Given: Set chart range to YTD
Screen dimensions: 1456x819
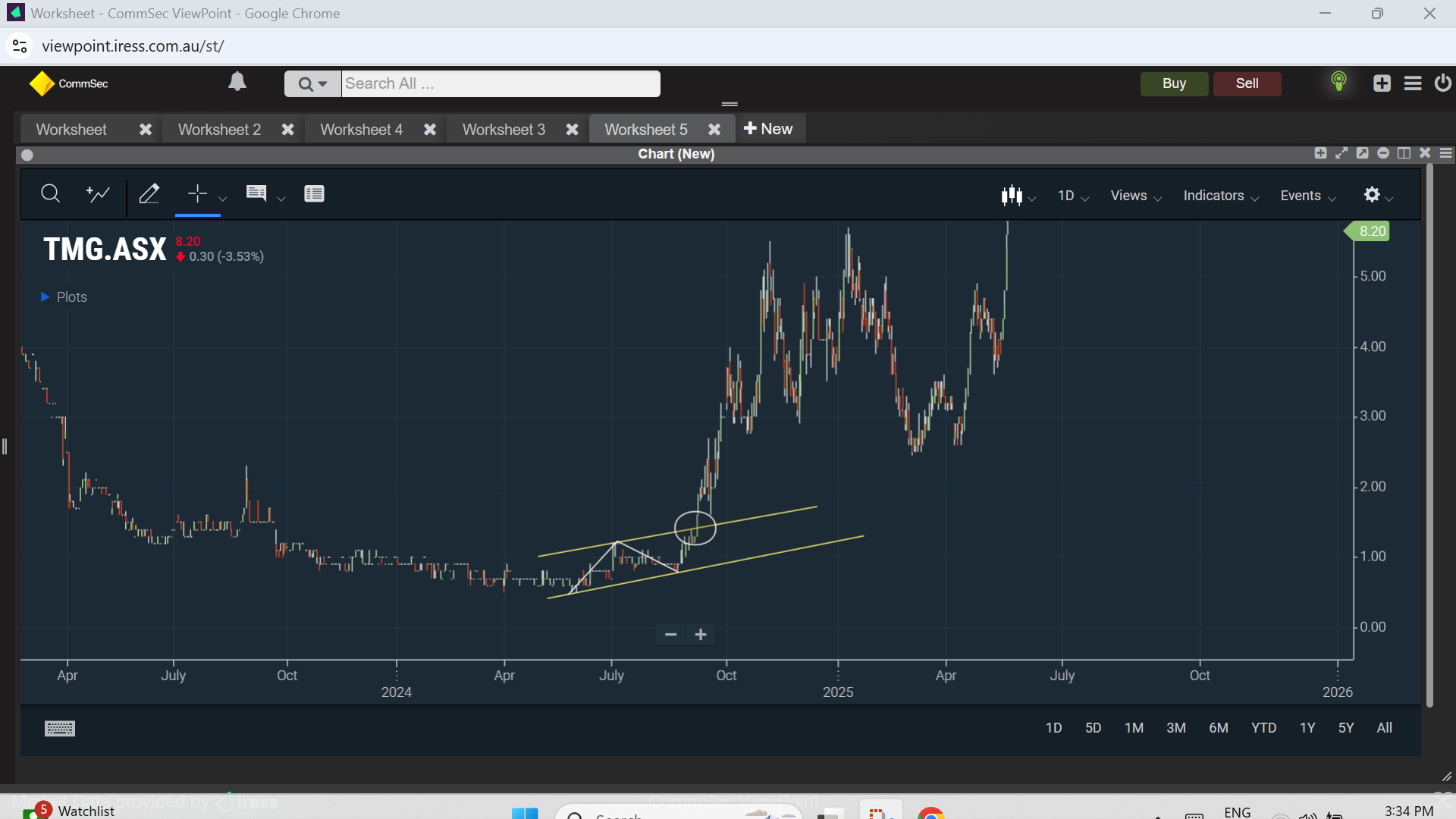Looking at the screenshot, I should (1263, 728).
